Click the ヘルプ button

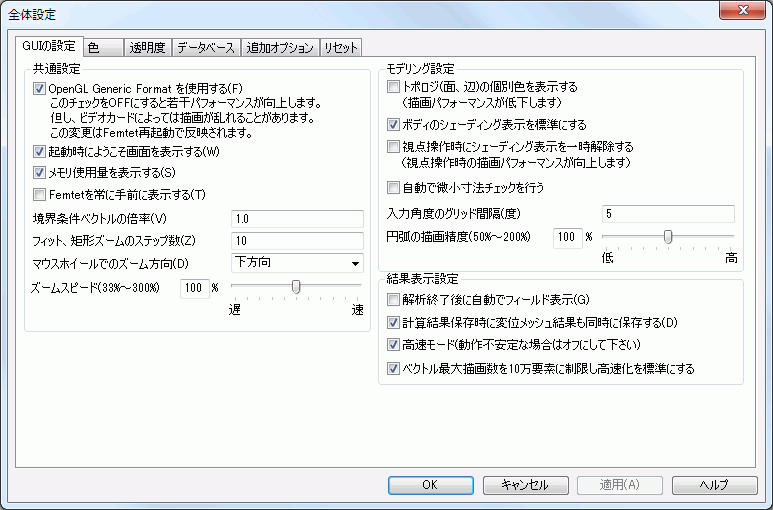[714, 485]
